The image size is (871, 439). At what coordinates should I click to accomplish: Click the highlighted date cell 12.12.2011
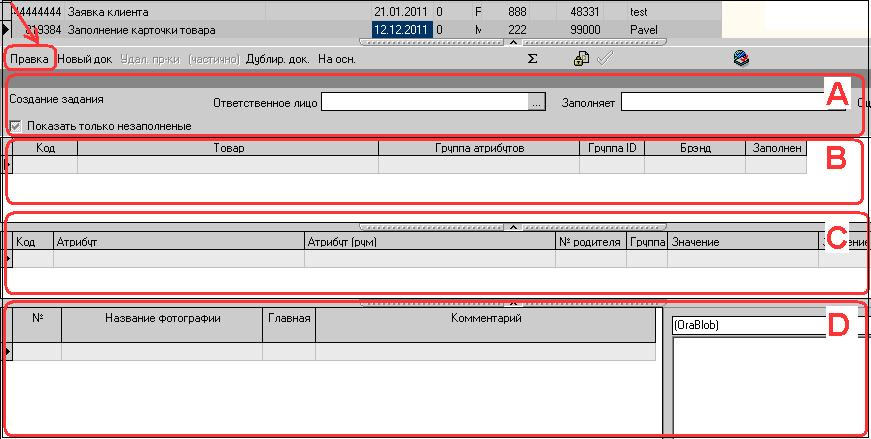point(402,29)
